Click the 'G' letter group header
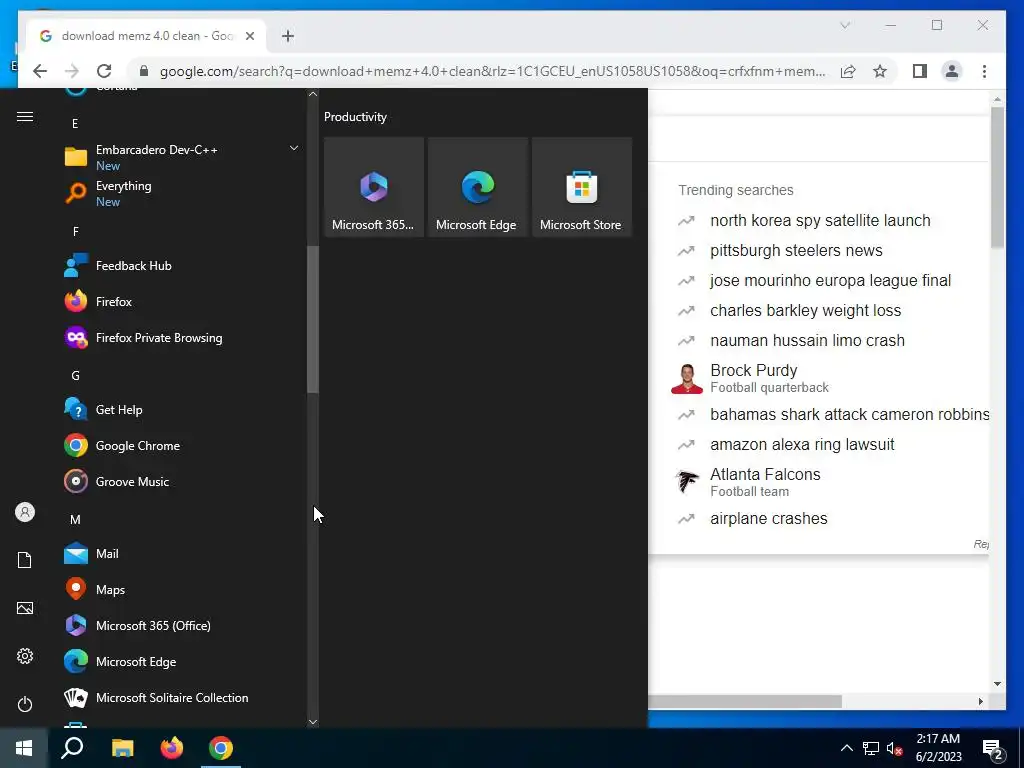Screen dimensions: 1024x768 [75, 376]
